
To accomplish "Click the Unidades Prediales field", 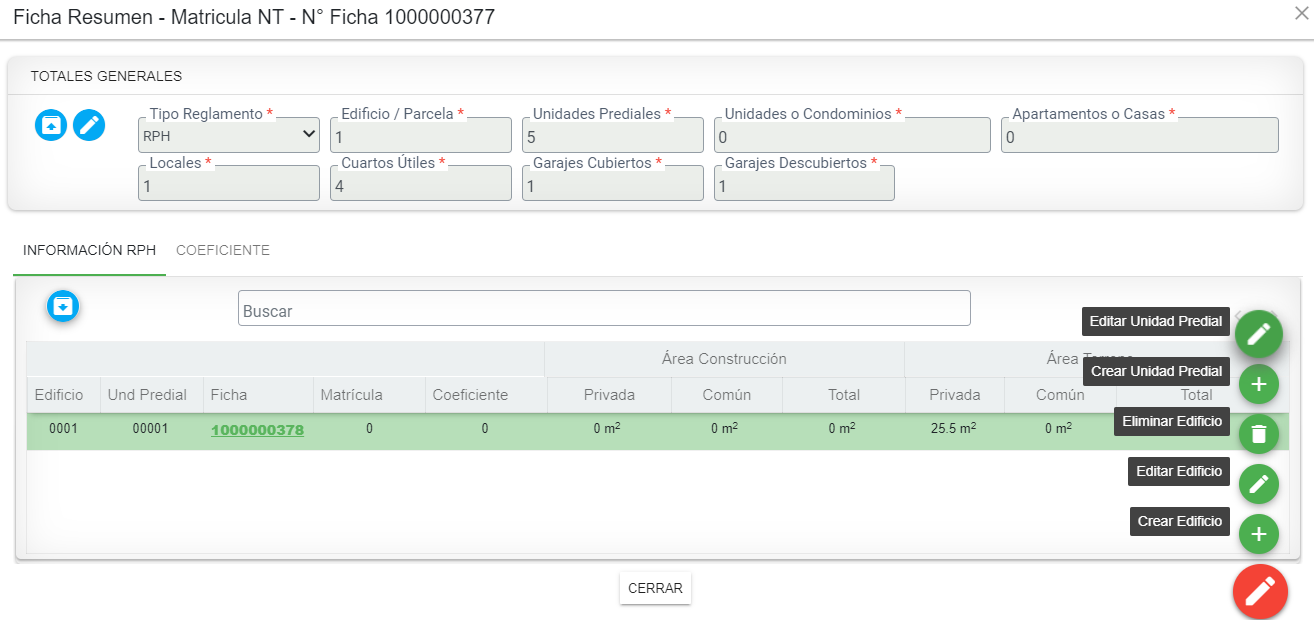I will tap(612, 136).
